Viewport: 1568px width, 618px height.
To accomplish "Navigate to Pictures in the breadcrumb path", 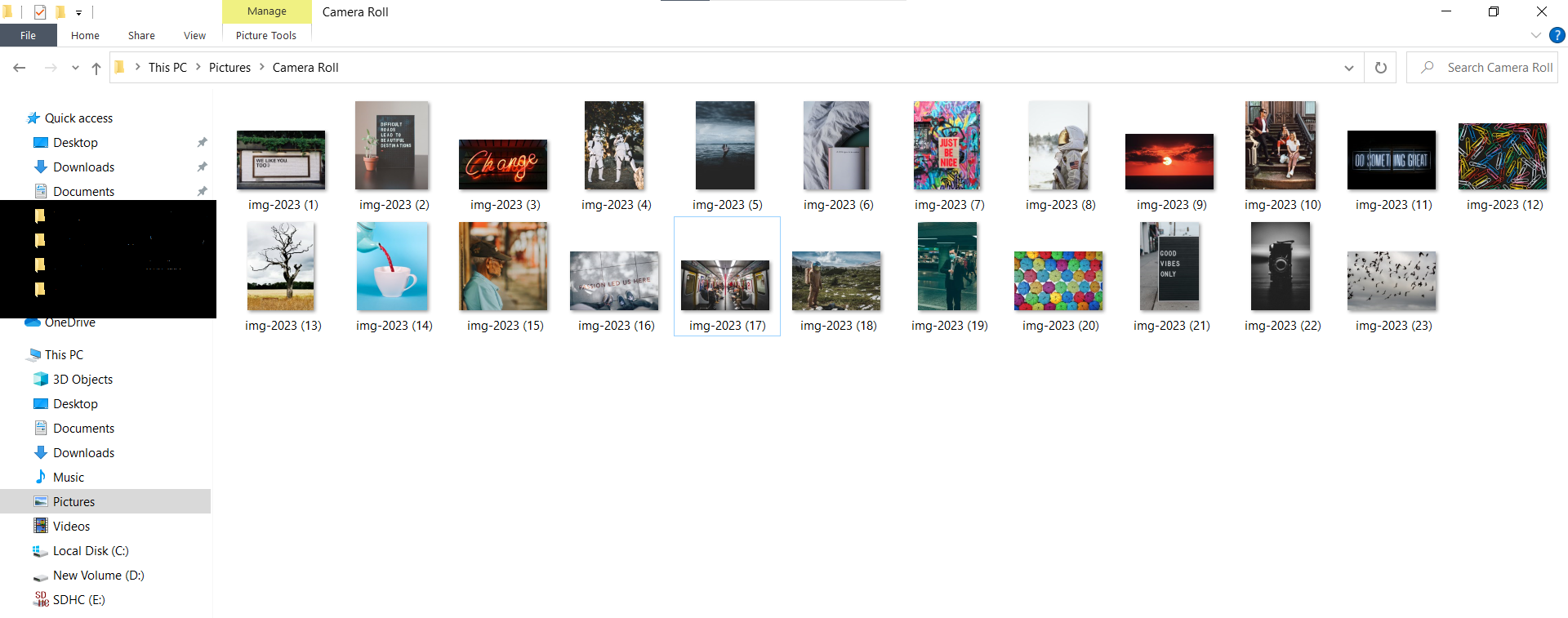I will pyautogui.click(x=229, y=68).
